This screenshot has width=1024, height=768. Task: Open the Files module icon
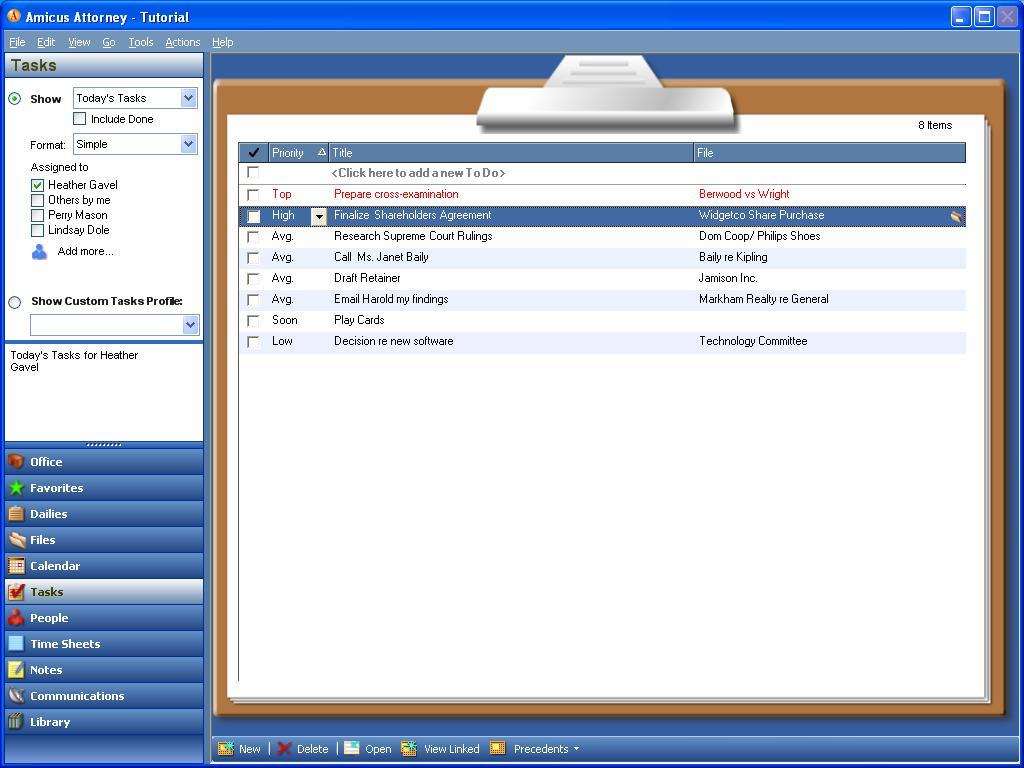coord(16,540)
